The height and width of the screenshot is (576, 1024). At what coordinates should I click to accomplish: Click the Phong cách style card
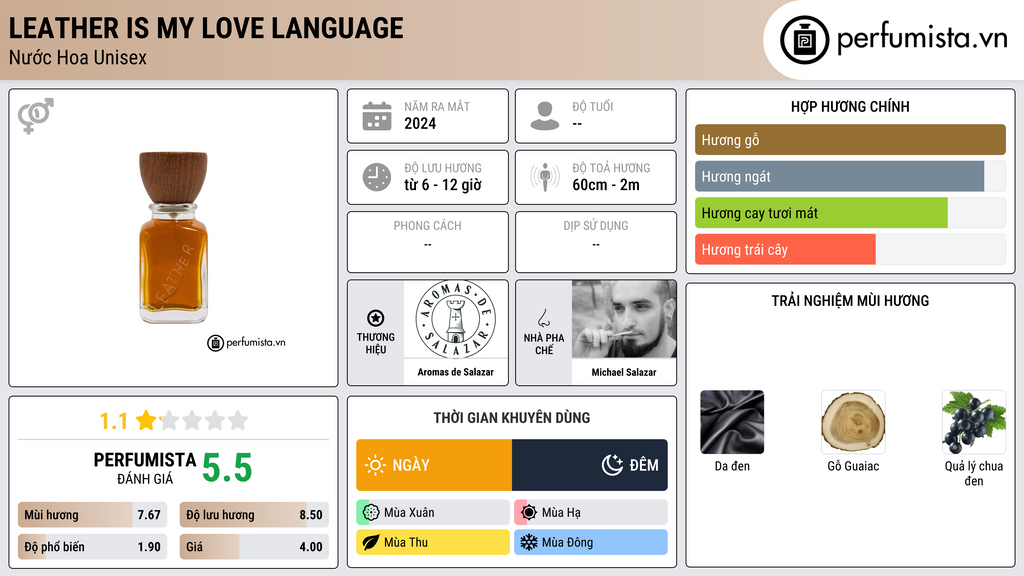(428, 242)
